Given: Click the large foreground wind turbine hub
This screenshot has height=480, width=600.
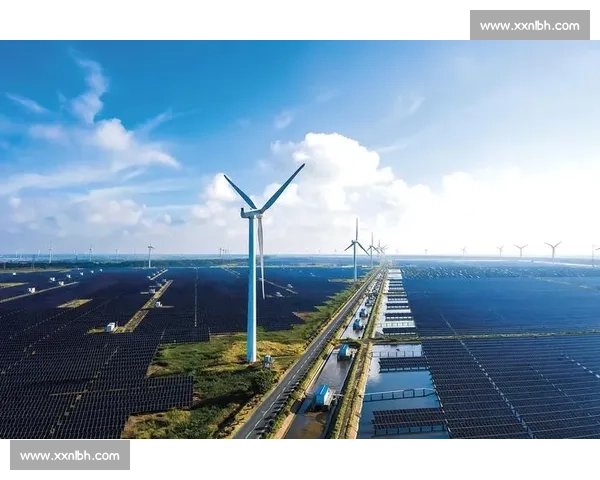Looking at the screenshot, I should click(x=251, y=212).
